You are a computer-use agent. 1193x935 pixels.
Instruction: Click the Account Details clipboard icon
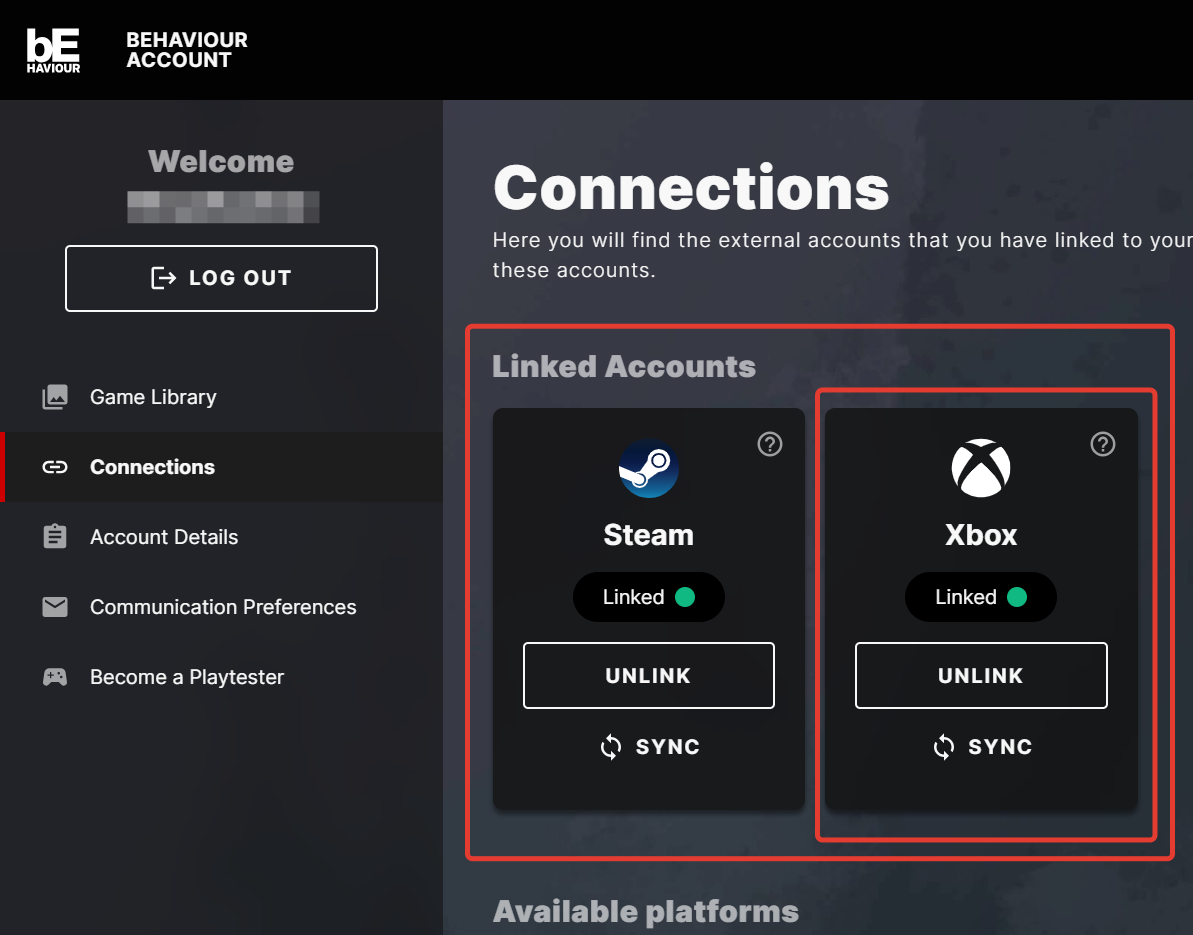click(x=55, y=536)
